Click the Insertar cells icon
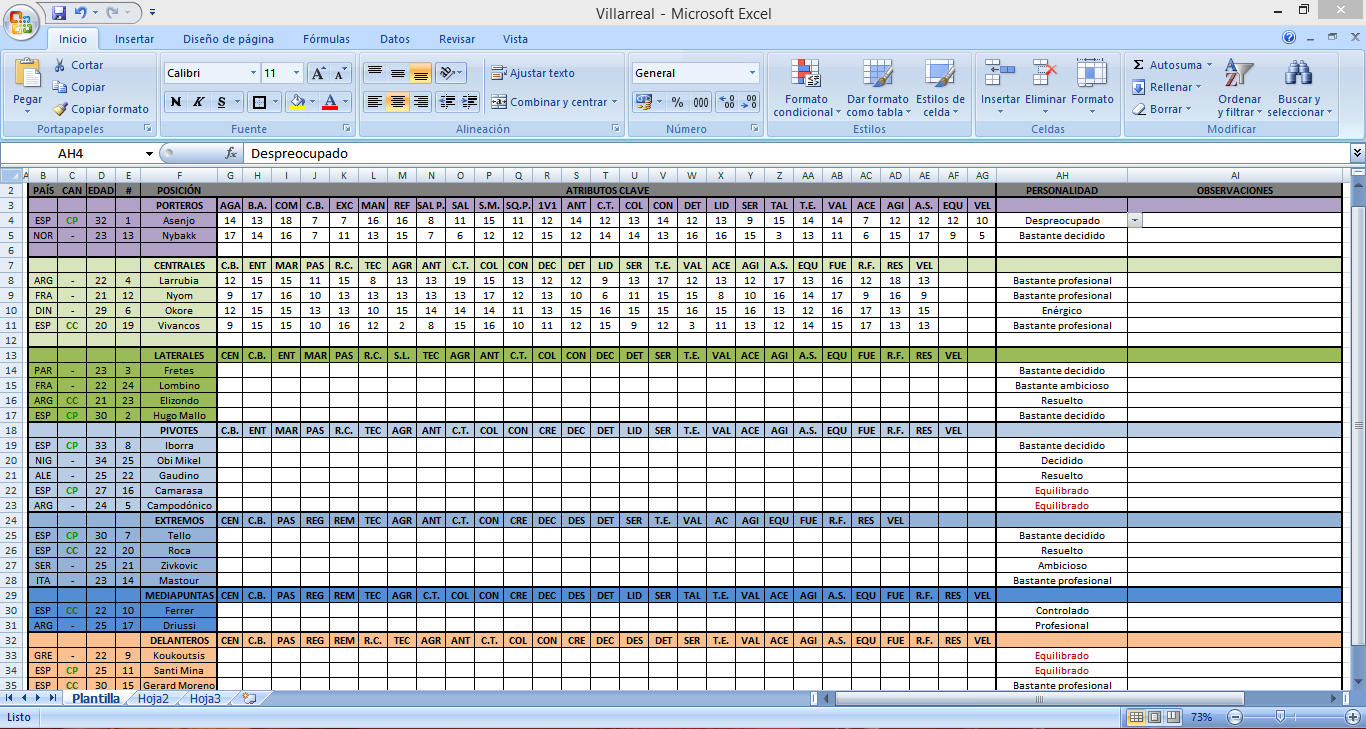Image resolution: width=1366 pixels, height=729 pixels. tap(1000, 74)
